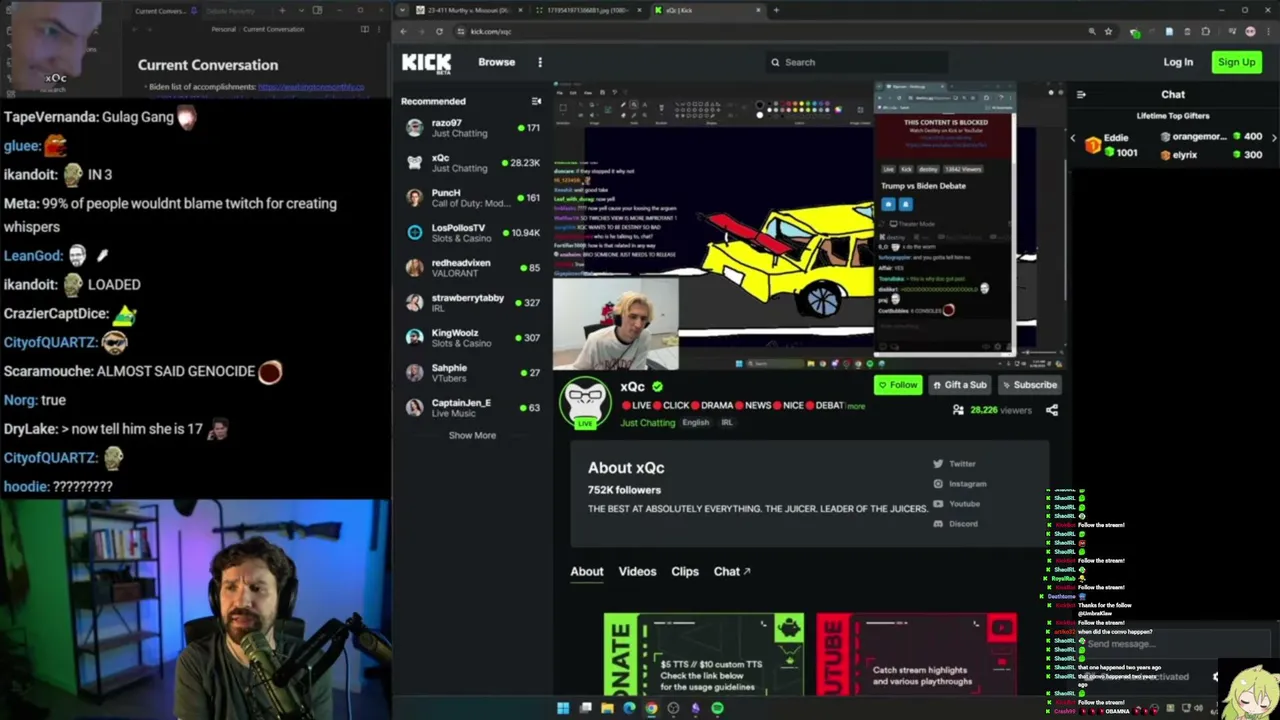
Task: Click the YOUTUBE panel image
Action: pos(917,655)
